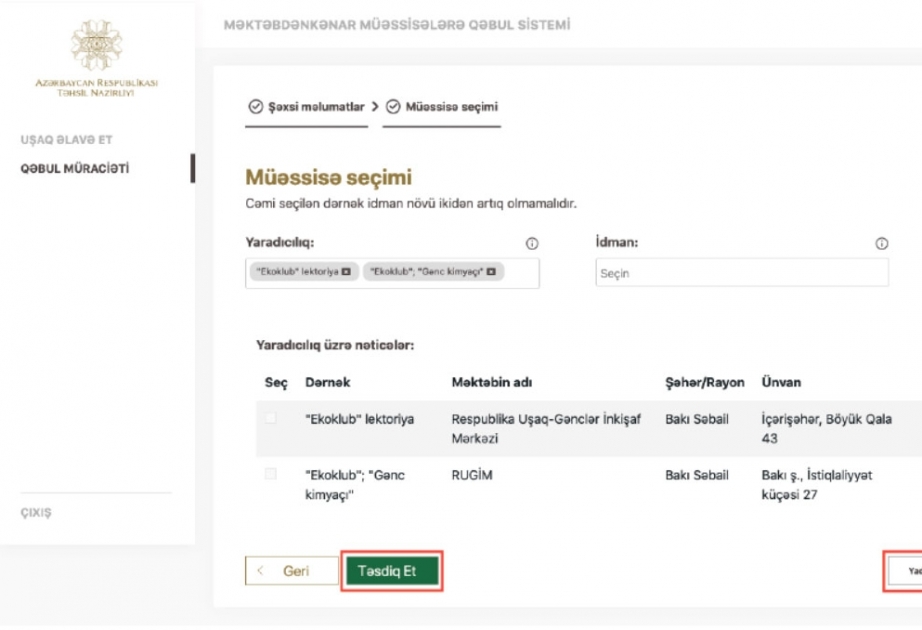The width and height of the screenshot is (922, 630).
Task: Tick the "Gənc kimyaçı" row checkbox
Action: [270, 474]
